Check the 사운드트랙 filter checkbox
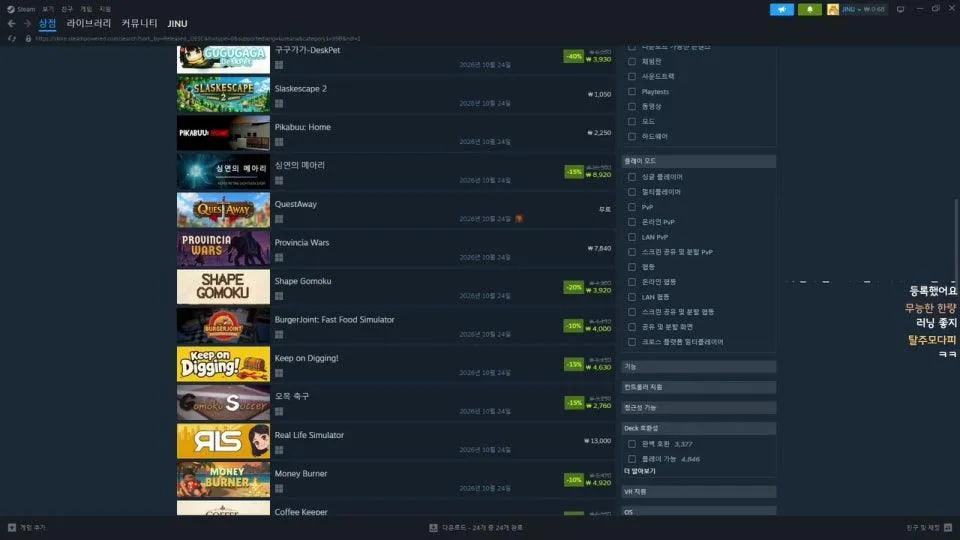The width and height of the screenshot is (960, 540). (632, 77)
